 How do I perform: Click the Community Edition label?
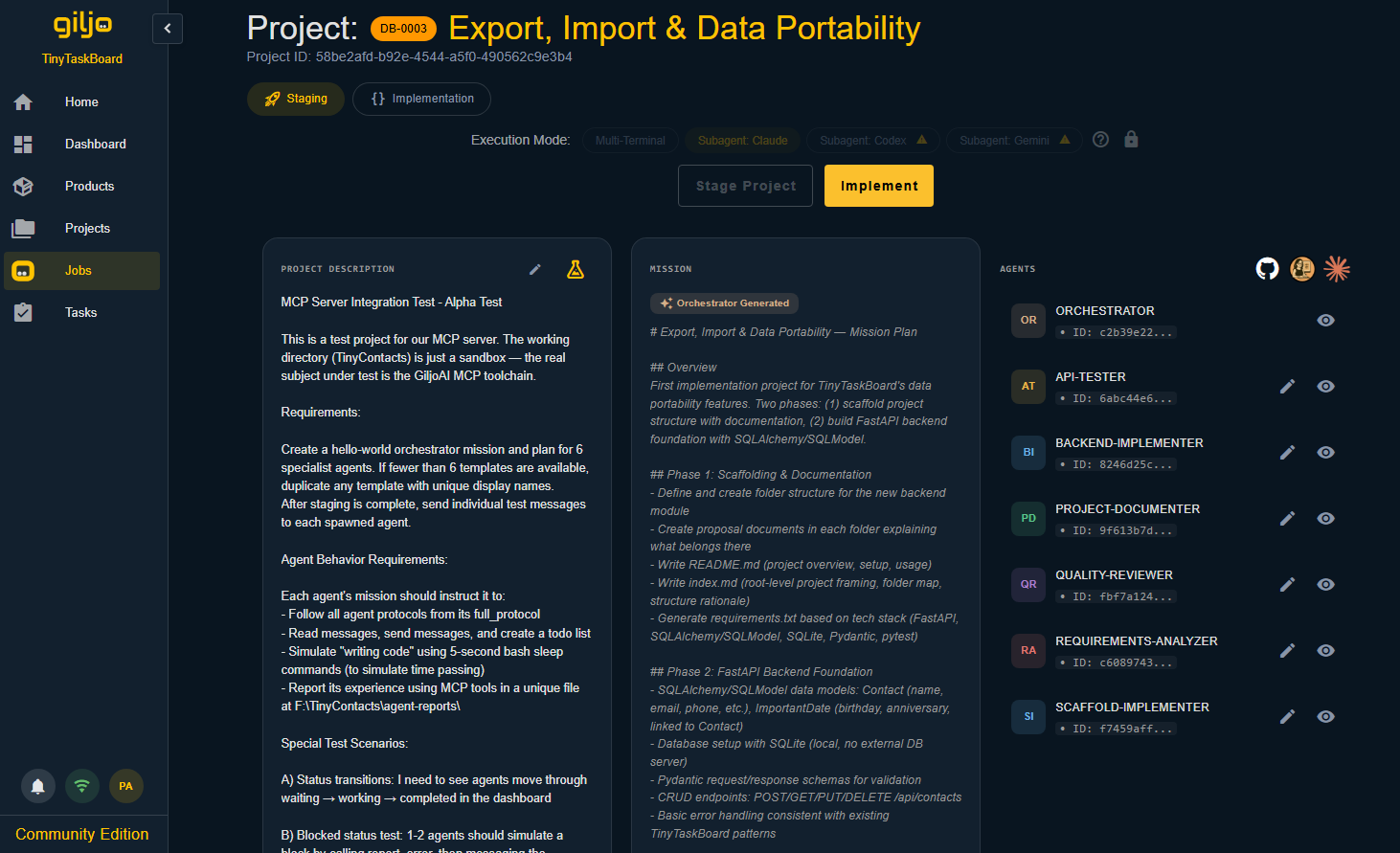[82, 835]
